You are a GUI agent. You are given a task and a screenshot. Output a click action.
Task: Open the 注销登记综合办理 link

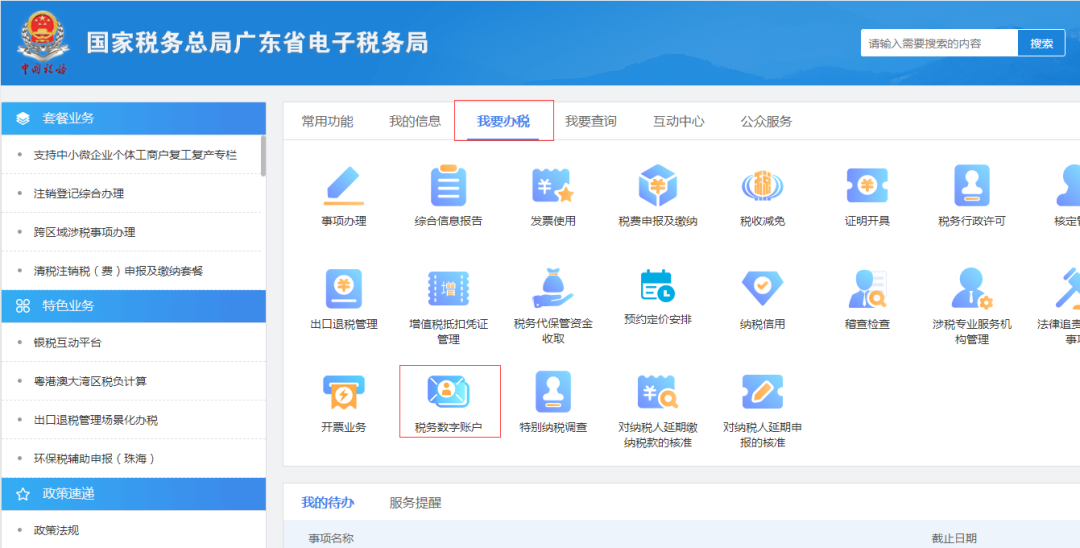click(79, 193)
